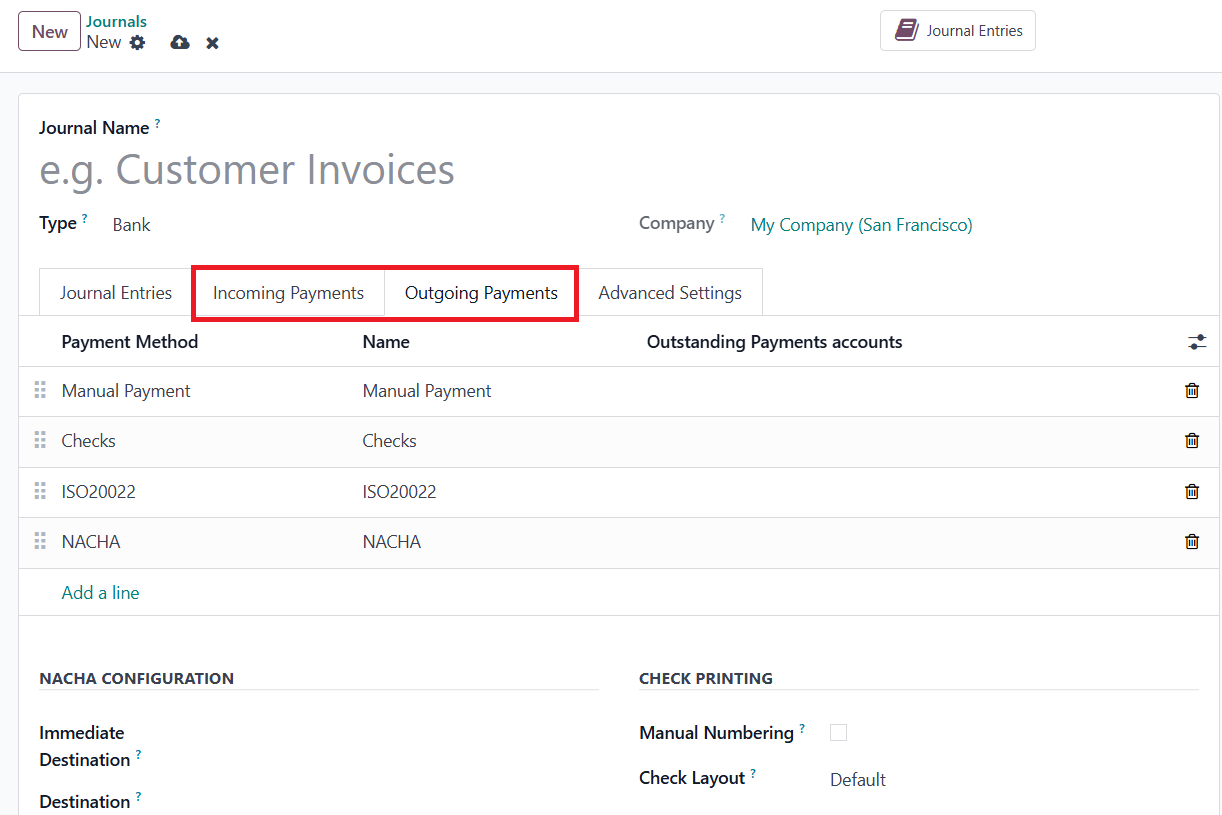Screen dimensions: 1222x815
Task: Open the Advanced Settings tab
Action: (x=670, y=293)
